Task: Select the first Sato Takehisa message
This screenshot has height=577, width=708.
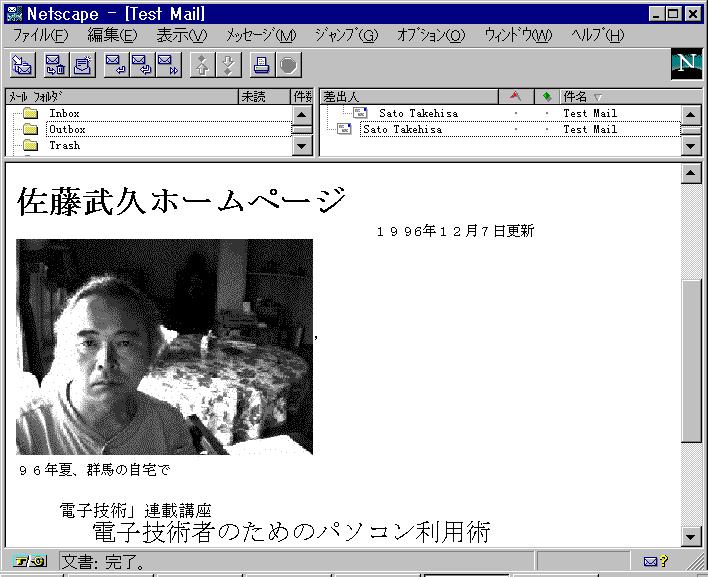Action: [417, 113]
